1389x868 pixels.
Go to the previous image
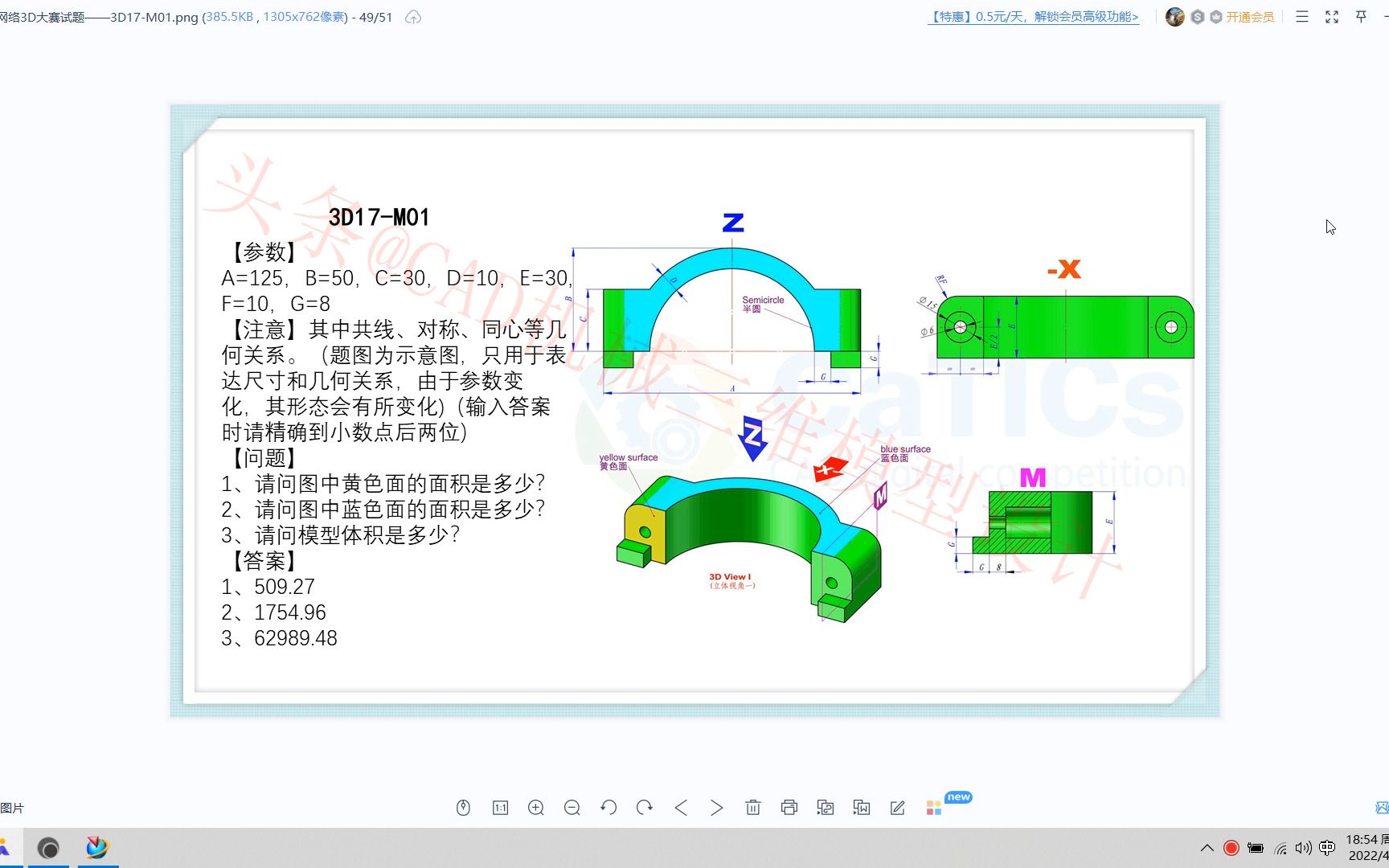click(681, 808)
